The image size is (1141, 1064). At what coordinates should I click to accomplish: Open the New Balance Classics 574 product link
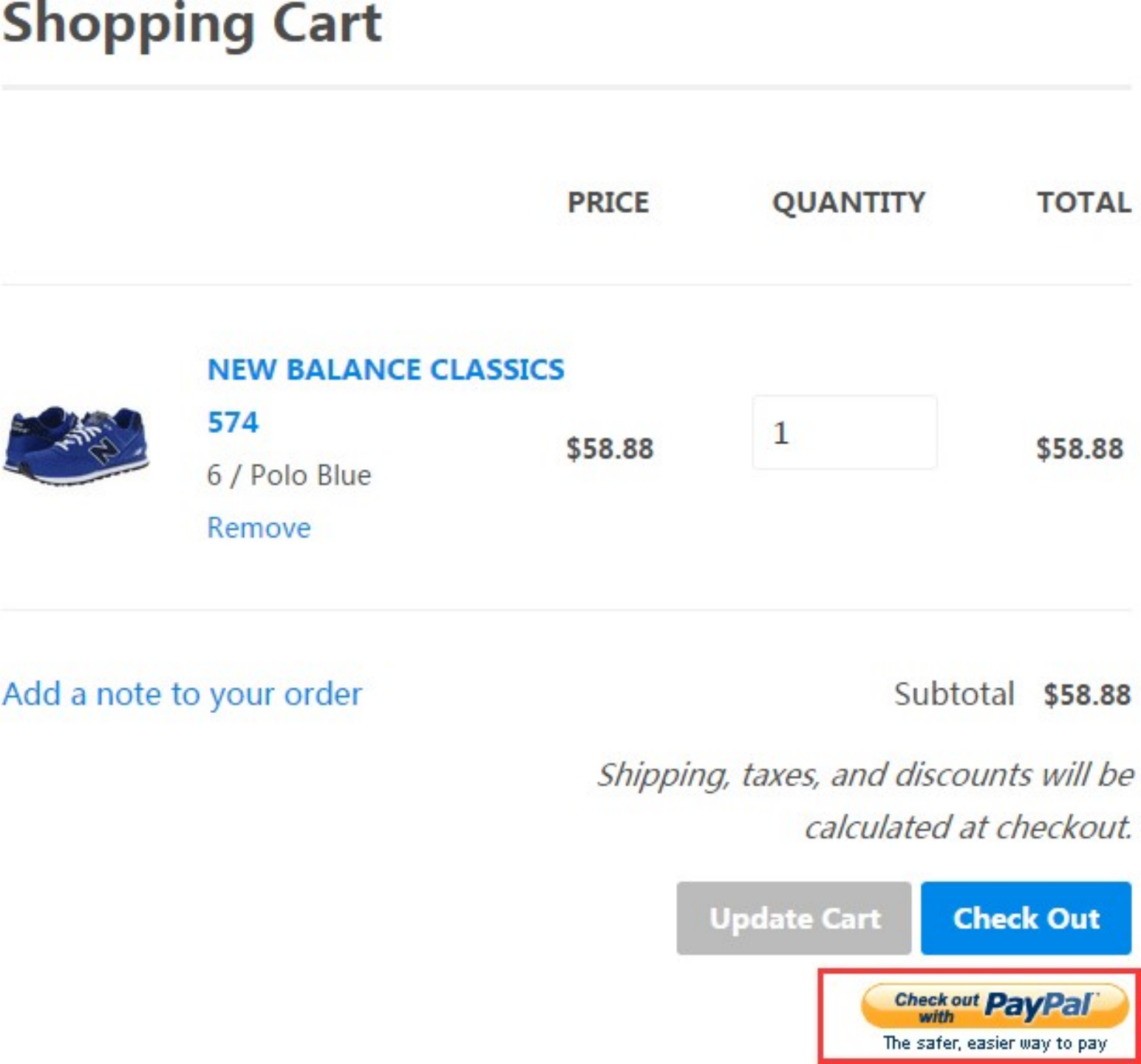[x=385, y=369]
